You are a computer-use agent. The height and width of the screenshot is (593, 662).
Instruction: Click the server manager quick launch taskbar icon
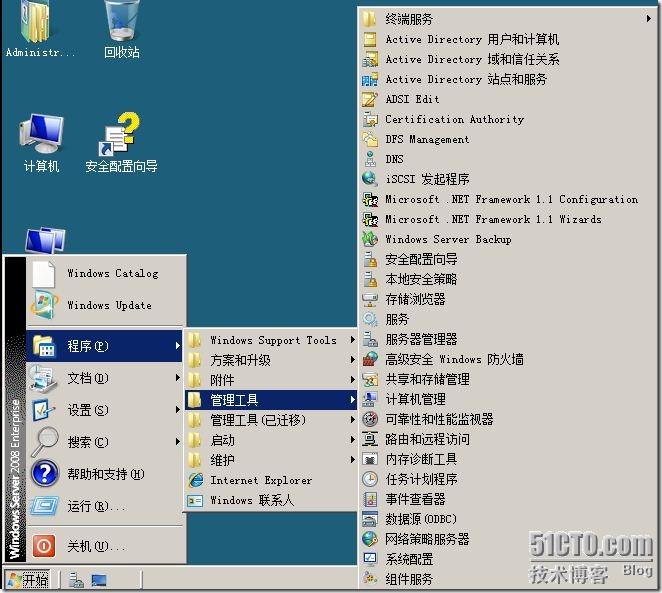[x=76, y=580]
